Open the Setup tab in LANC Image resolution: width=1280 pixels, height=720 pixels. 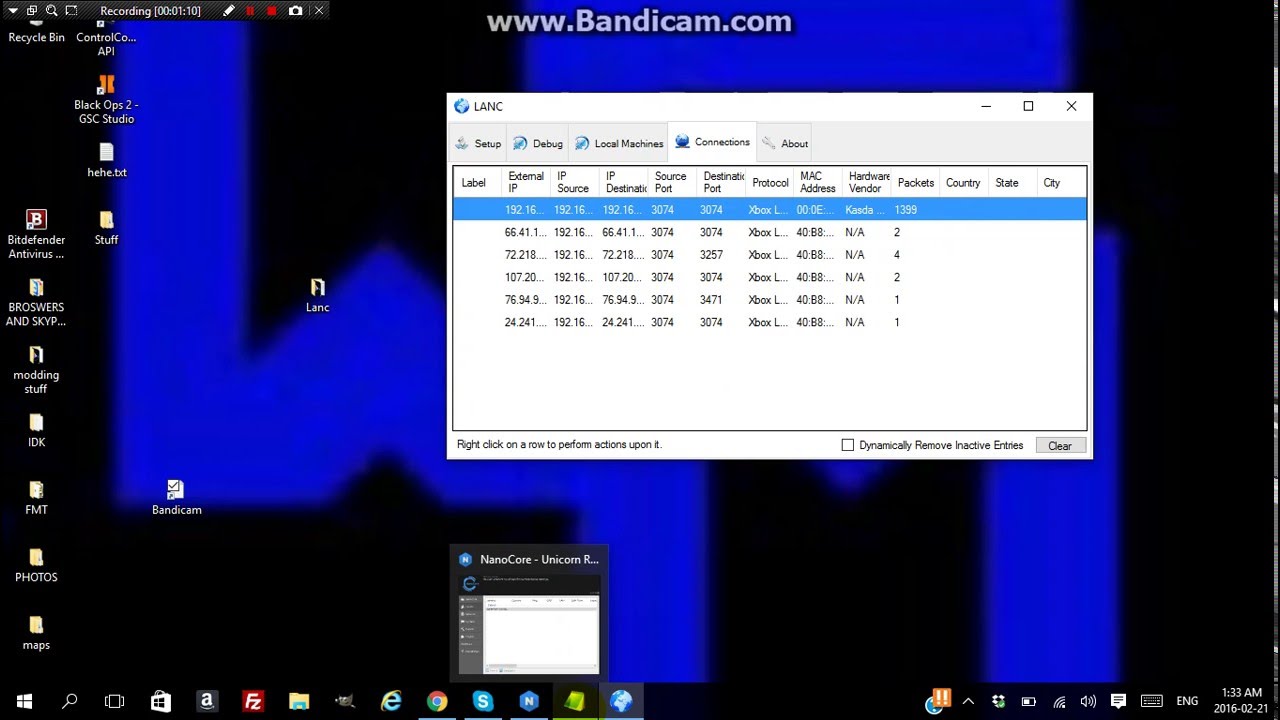(x=478, y=143)
